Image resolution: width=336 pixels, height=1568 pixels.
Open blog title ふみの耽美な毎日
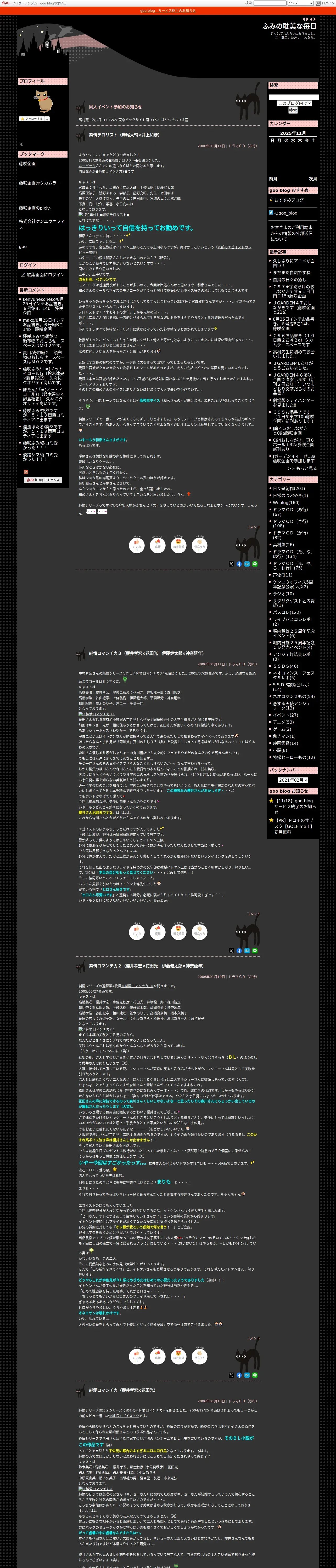tap(289, 26)
